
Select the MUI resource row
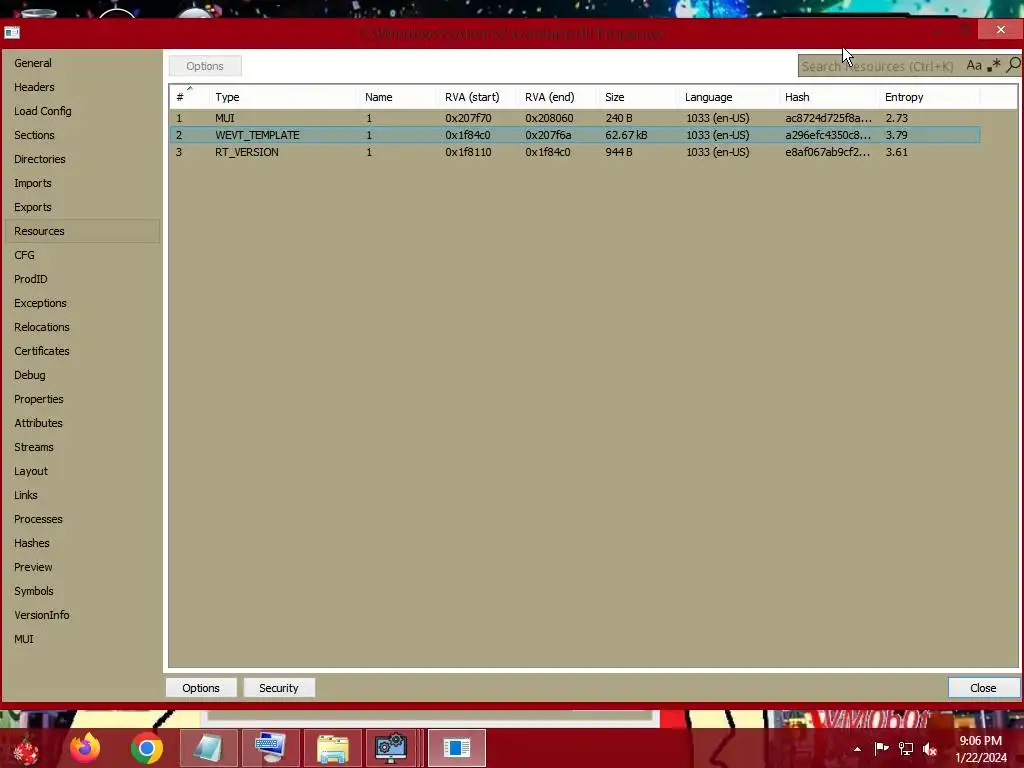pos(575,118)
